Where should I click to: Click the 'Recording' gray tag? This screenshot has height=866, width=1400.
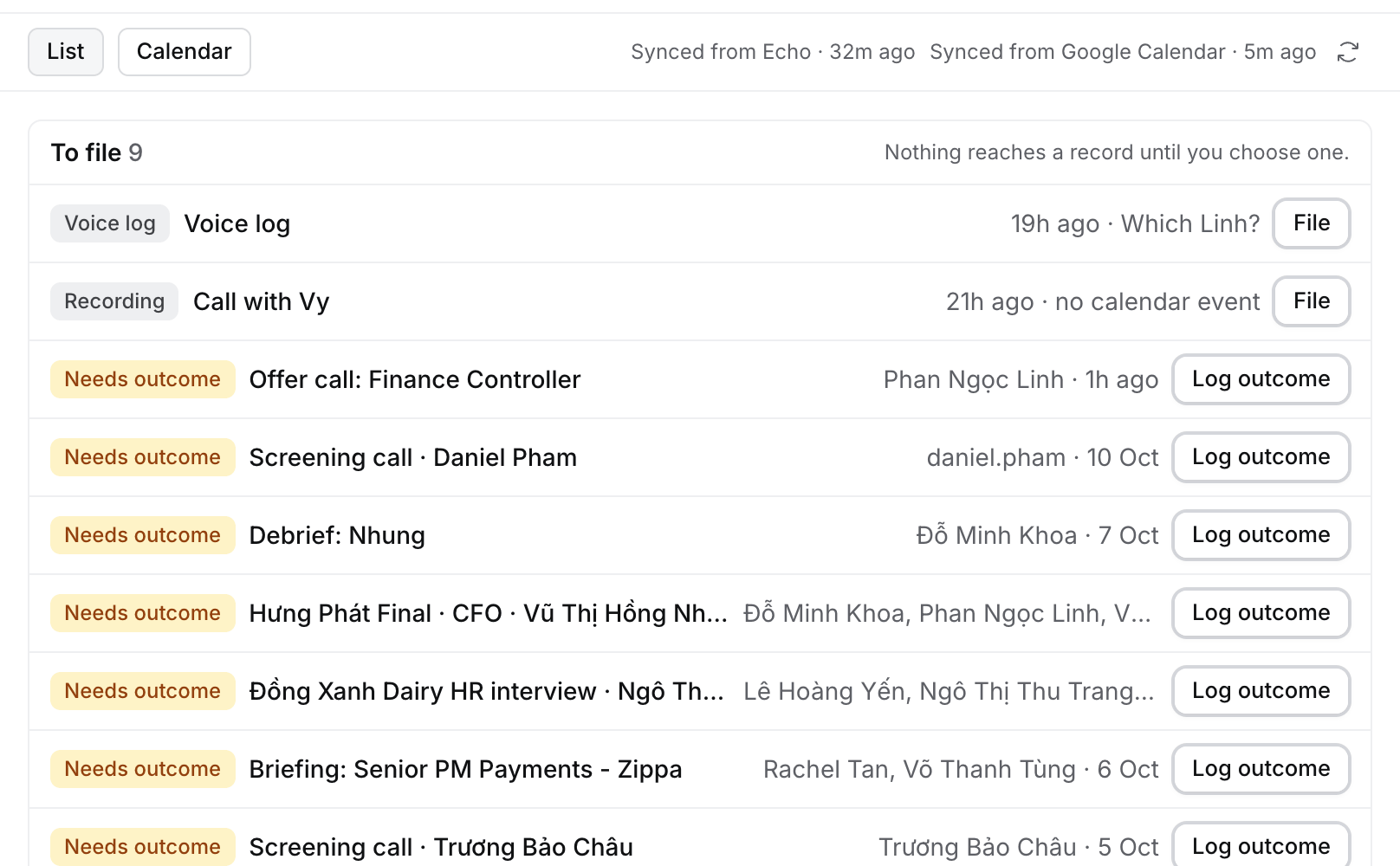click(114, 301)
